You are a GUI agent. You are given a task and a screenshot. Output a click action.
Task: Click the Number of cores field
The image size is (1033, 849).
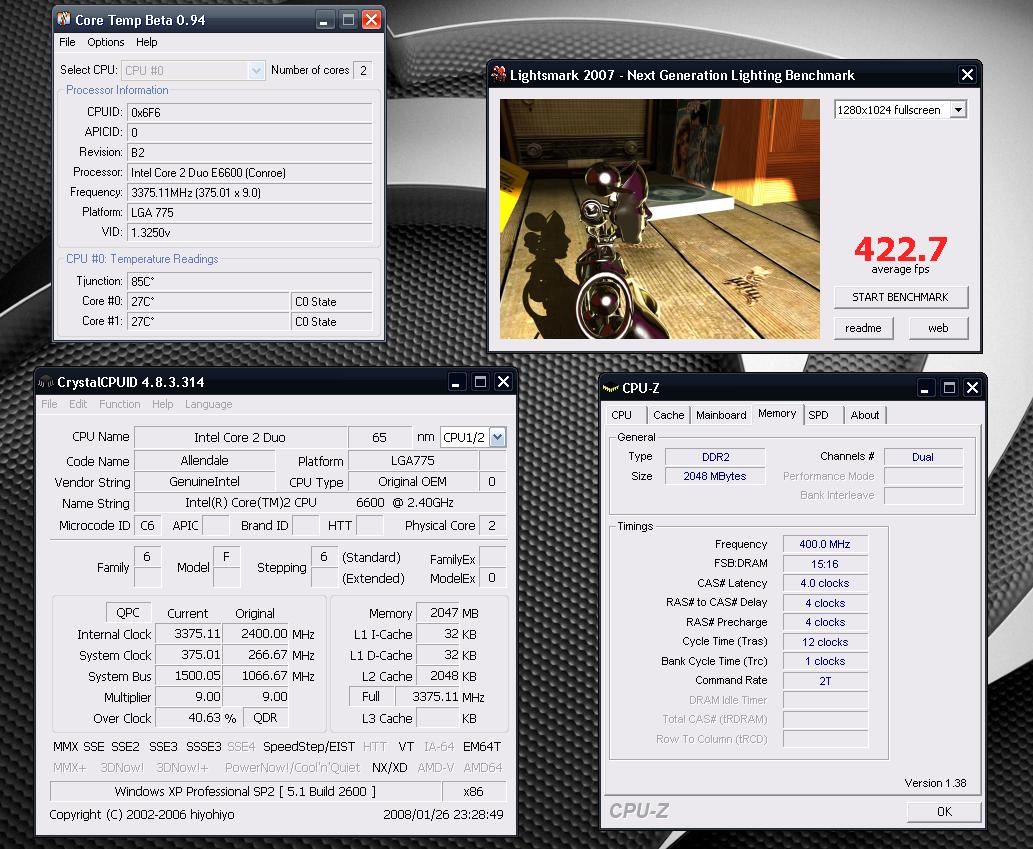coord(363,70)
